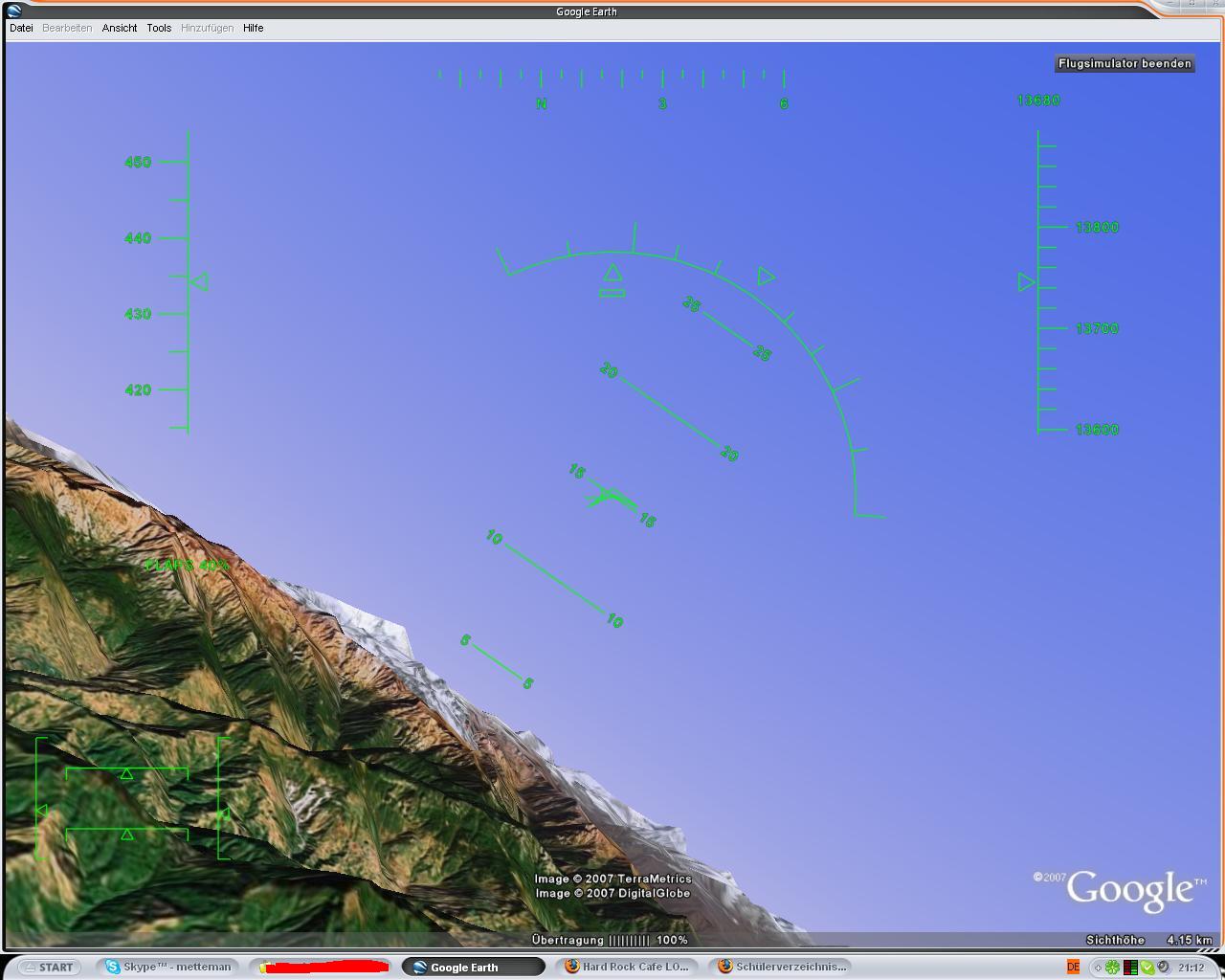Click the altitude pointer on the altitude scale

pyautogui.click(x=1026, y=282)
